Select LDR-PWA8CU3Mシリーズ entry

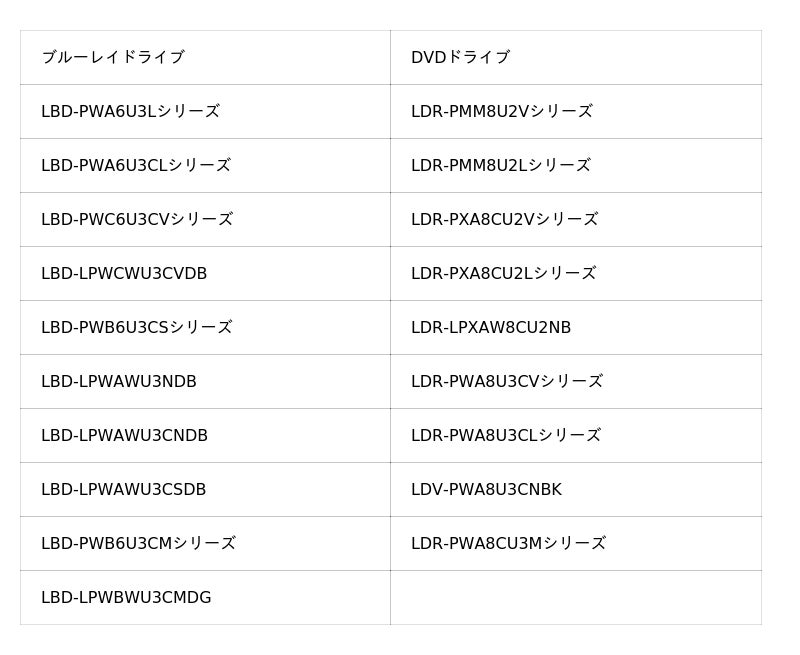click(x=576, y=543)
